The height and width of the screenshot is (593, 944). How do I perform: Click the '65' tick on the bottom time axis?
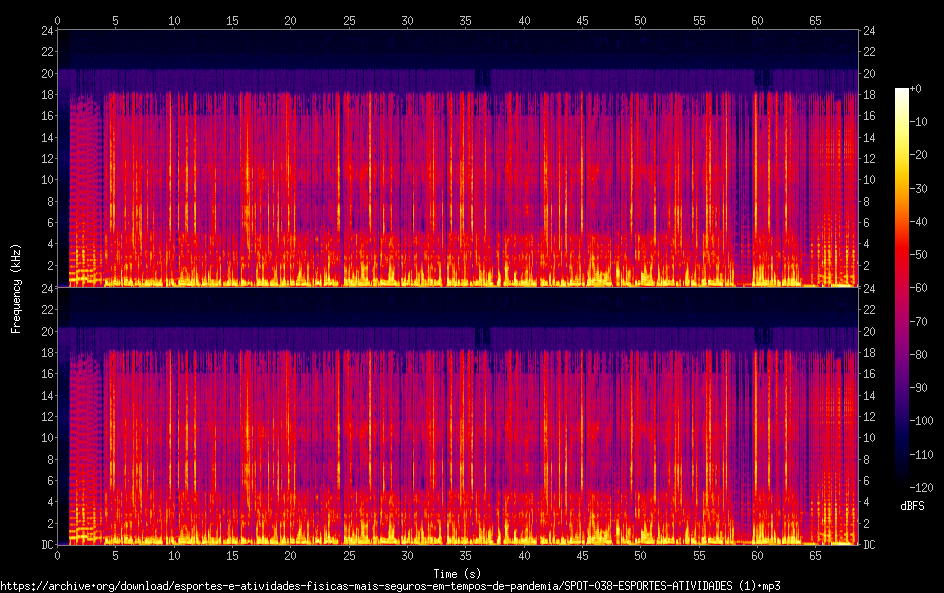point(815,556)
